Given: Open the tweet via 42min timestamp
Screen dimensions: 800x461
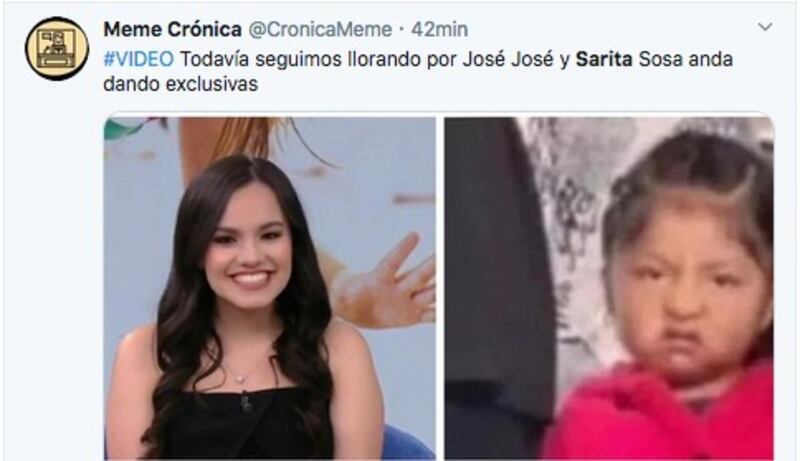Looking at the screenshot, I should 439,30.
